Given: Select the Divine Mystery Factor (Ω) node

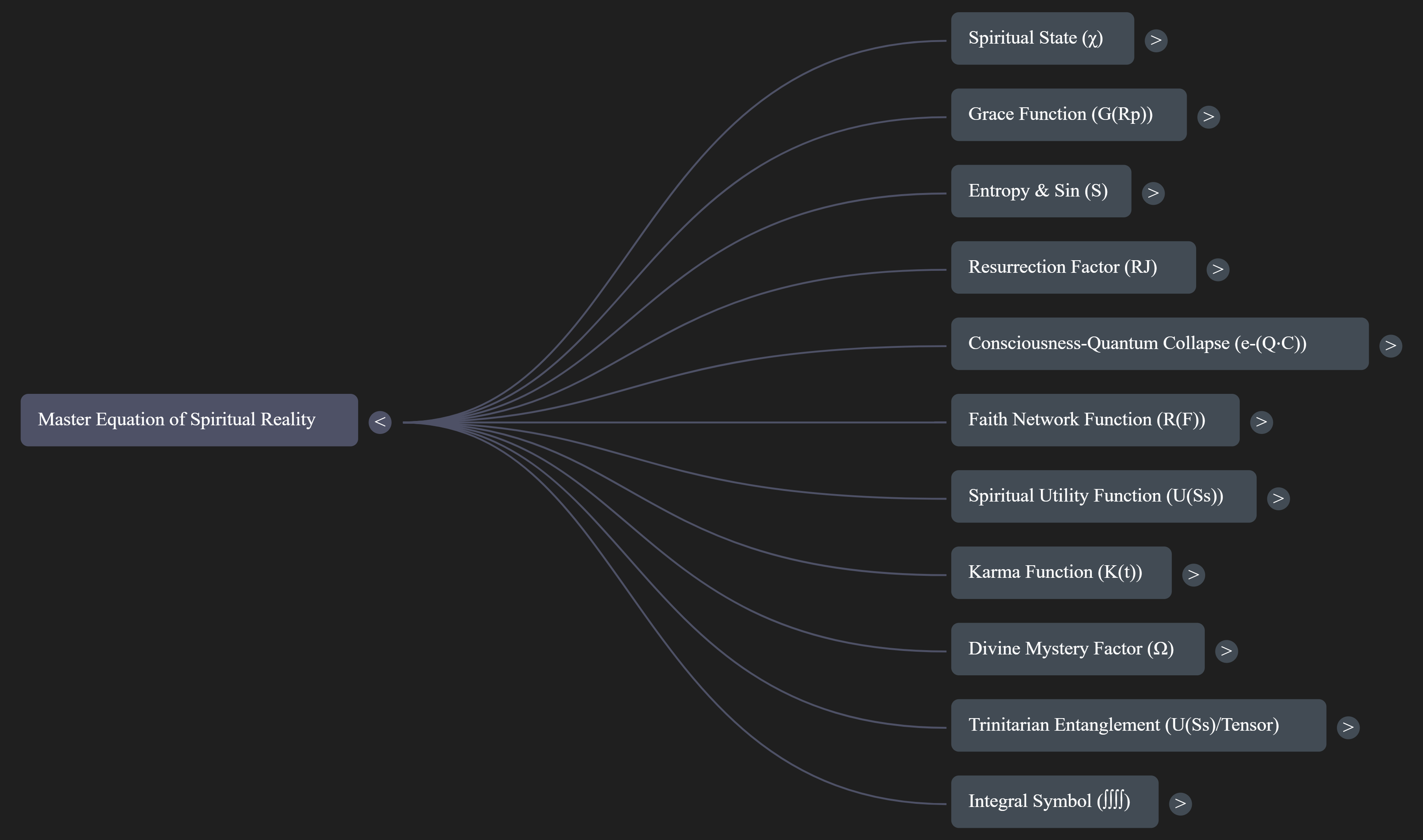Looking at the screenshot, I should 1078,649.
